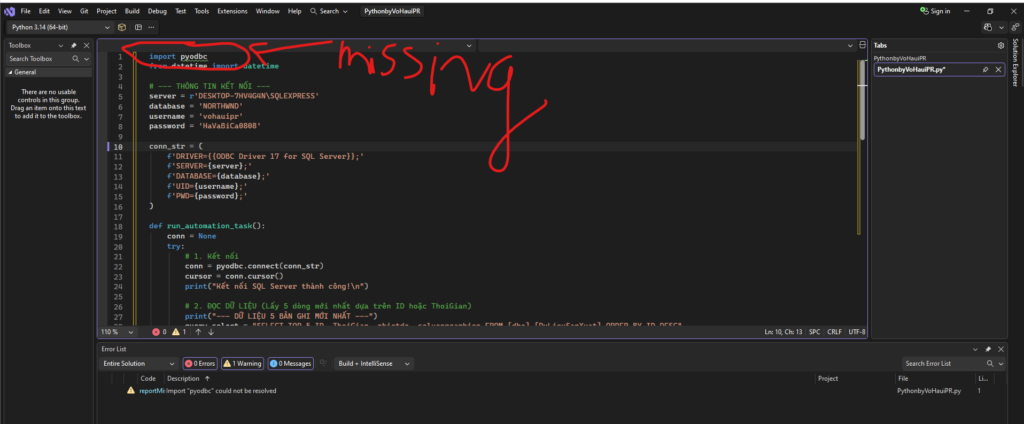
Task: Click the Python environments package icon
Action: (x=122, y=27)
